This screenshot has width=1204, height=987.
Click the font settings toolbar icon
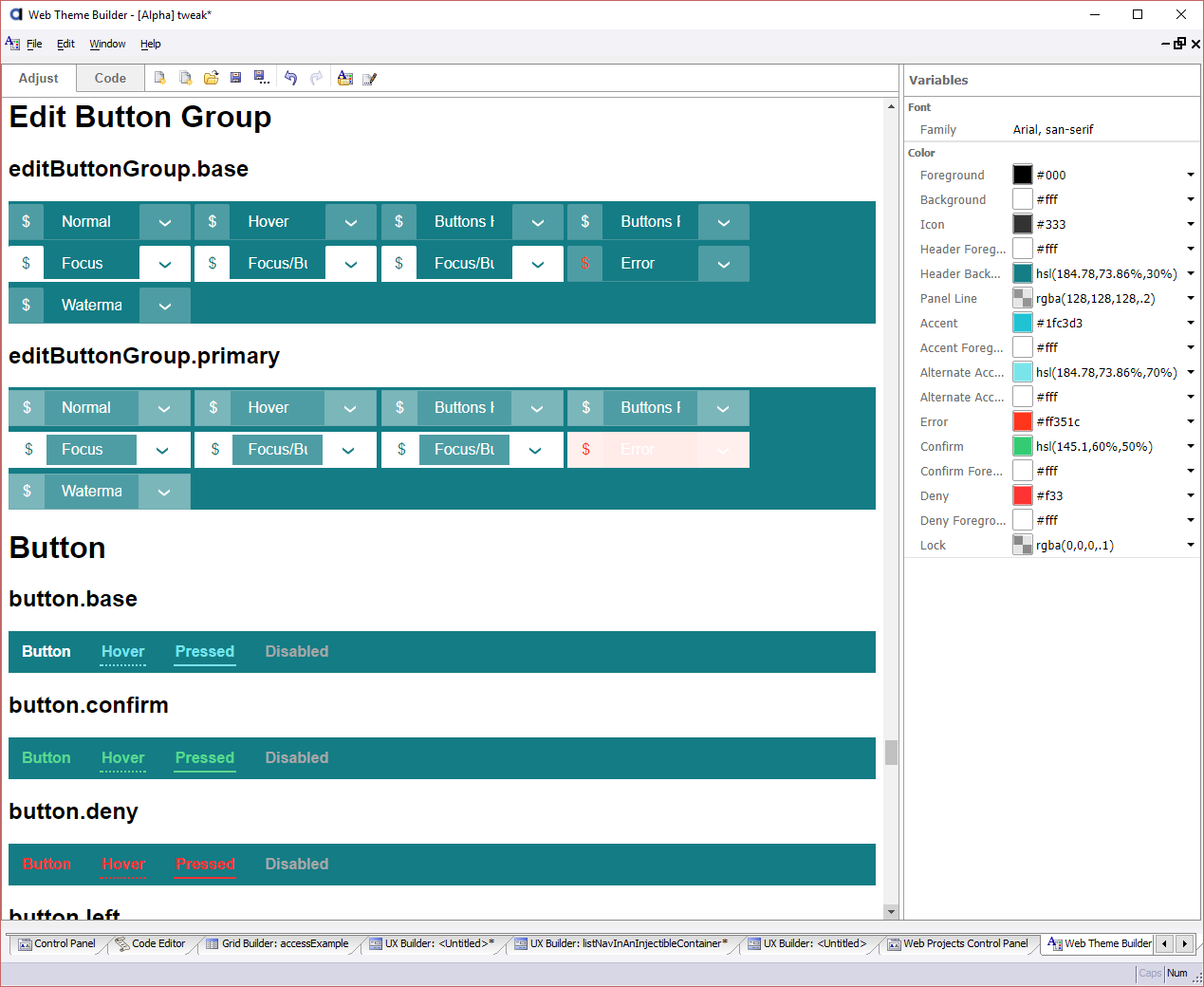(x=345, y=78)
